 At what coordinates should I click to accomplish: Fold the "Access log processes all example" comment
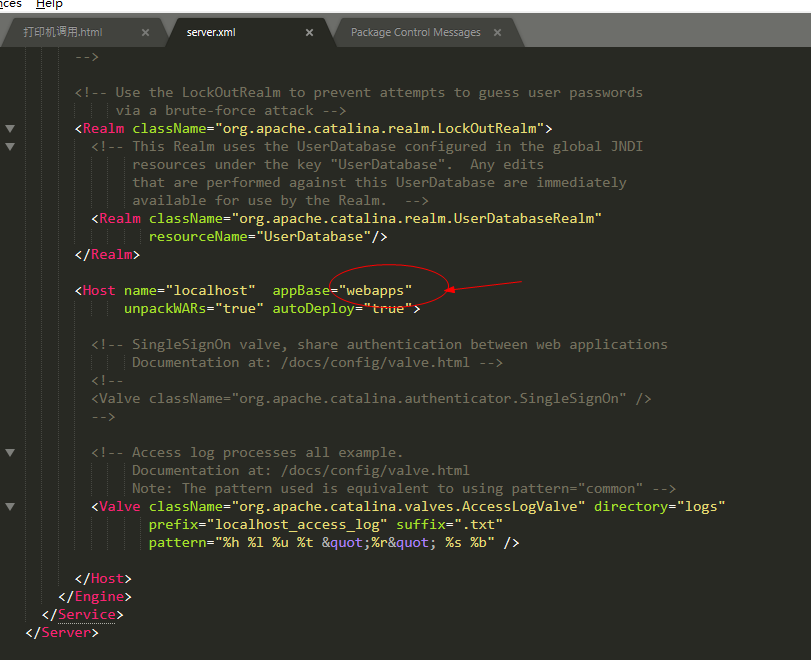pyautogui.click(x=10, y=453)
